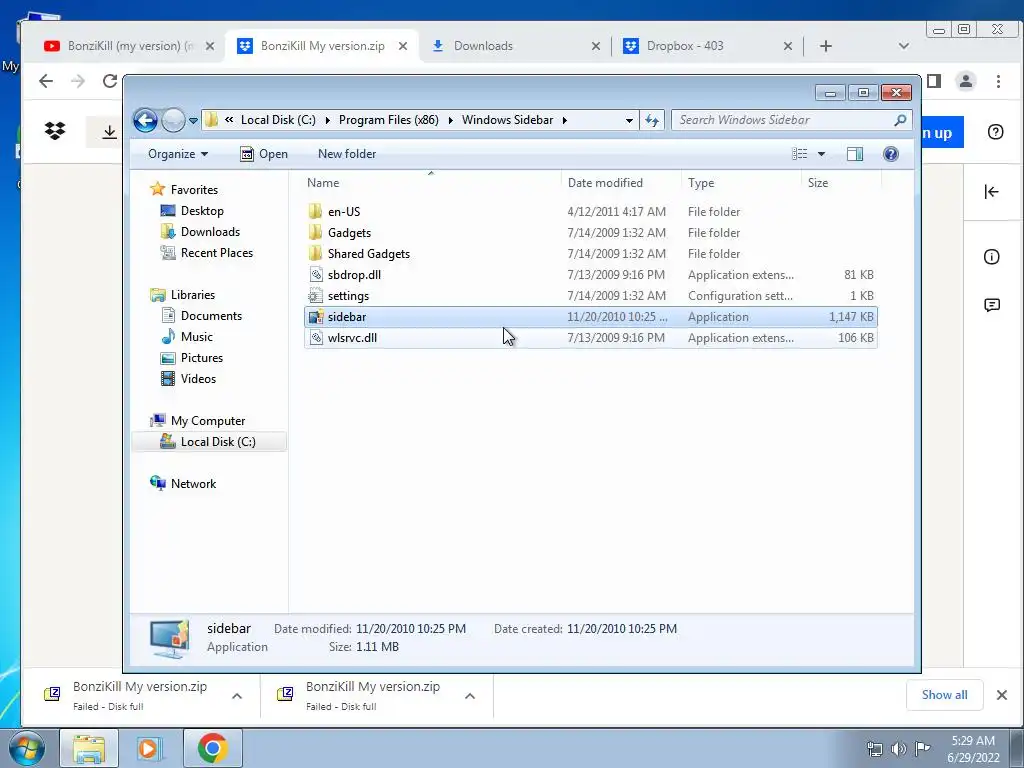The width and height of the screenshot is (1024, 768).
Task: Click Show all downloads button
Action: point(944,695)
